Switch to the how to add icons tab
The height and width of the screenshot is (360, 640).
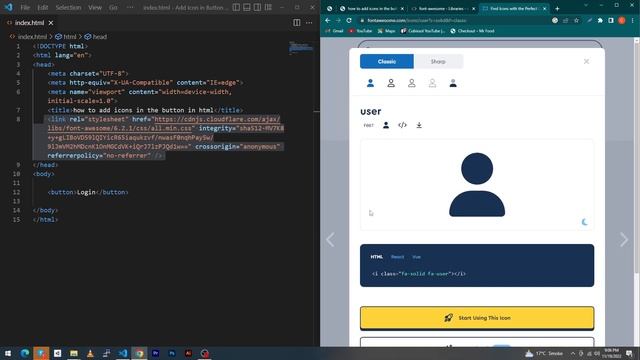pyautogui.click(x=371, y=9)
